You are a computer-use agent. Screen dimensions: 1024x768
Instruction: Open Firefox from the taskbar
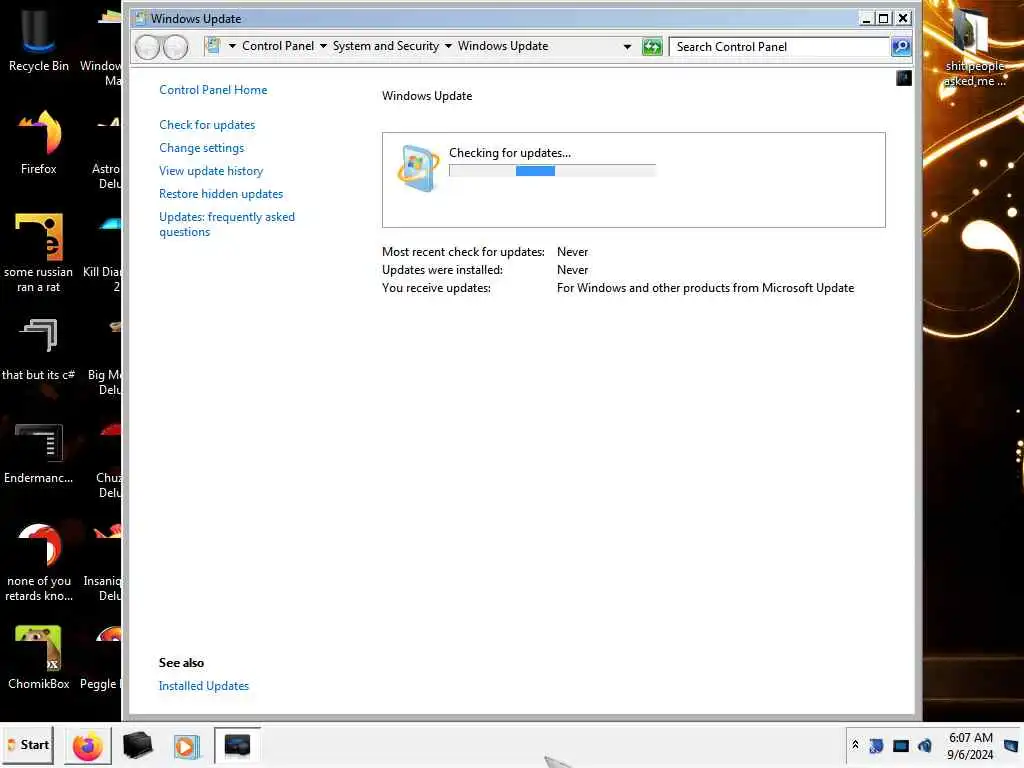88,746
